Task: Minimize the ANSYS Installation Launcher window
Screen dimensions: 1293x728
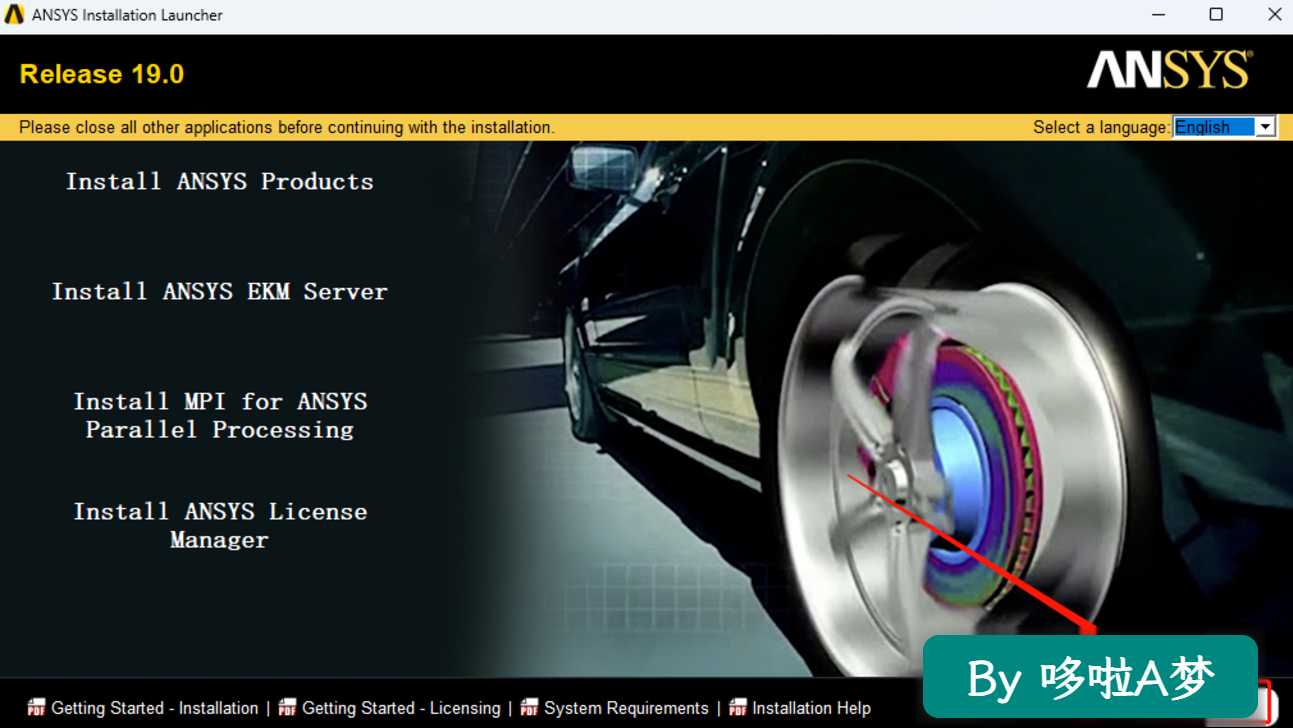Action: pos(1157,15)
